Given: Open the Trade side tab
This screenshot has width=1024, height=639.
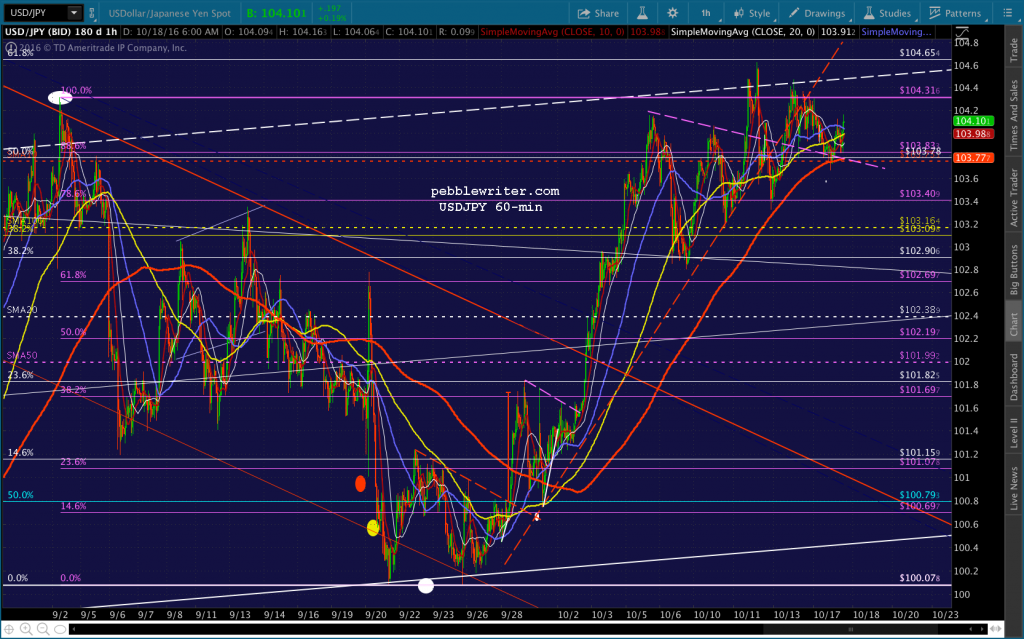Looking at the screenshot, I should tap(1014, 50).
